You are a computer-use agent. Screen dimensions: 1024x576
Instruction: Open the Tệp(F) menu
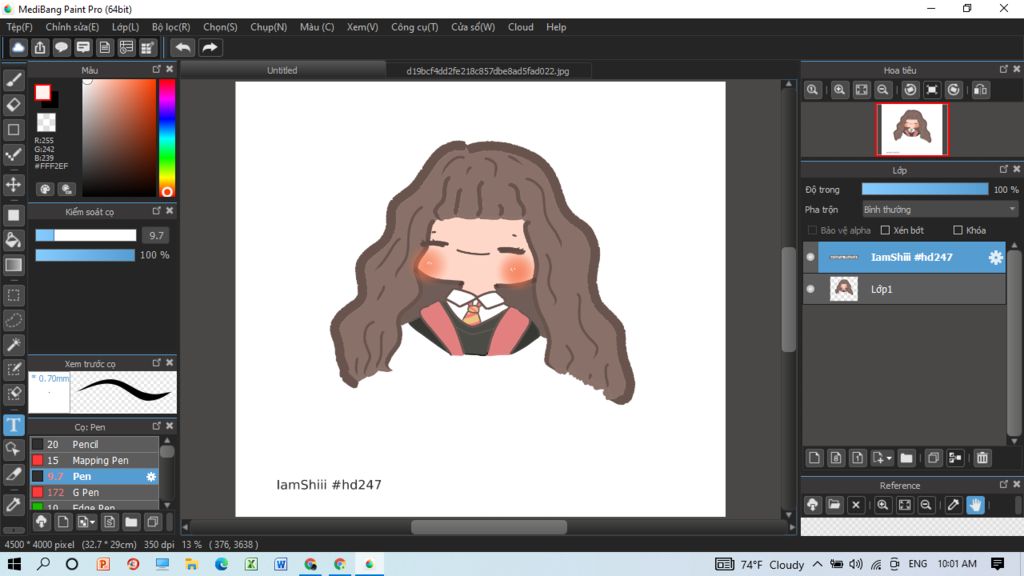click(x=20, y=27)
